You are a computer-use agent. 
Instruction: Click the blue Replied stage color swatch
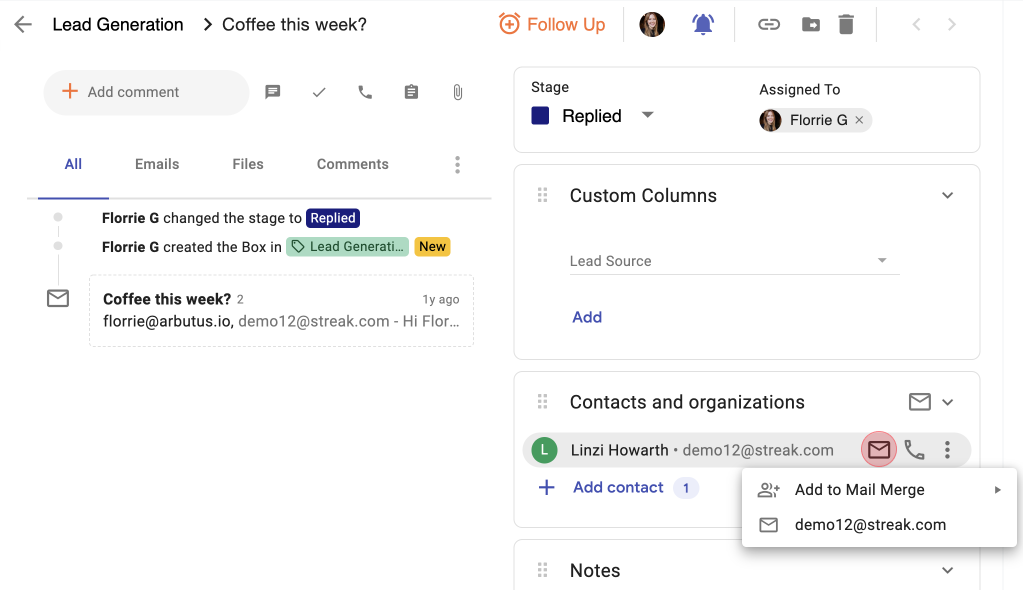coord(540,116)
